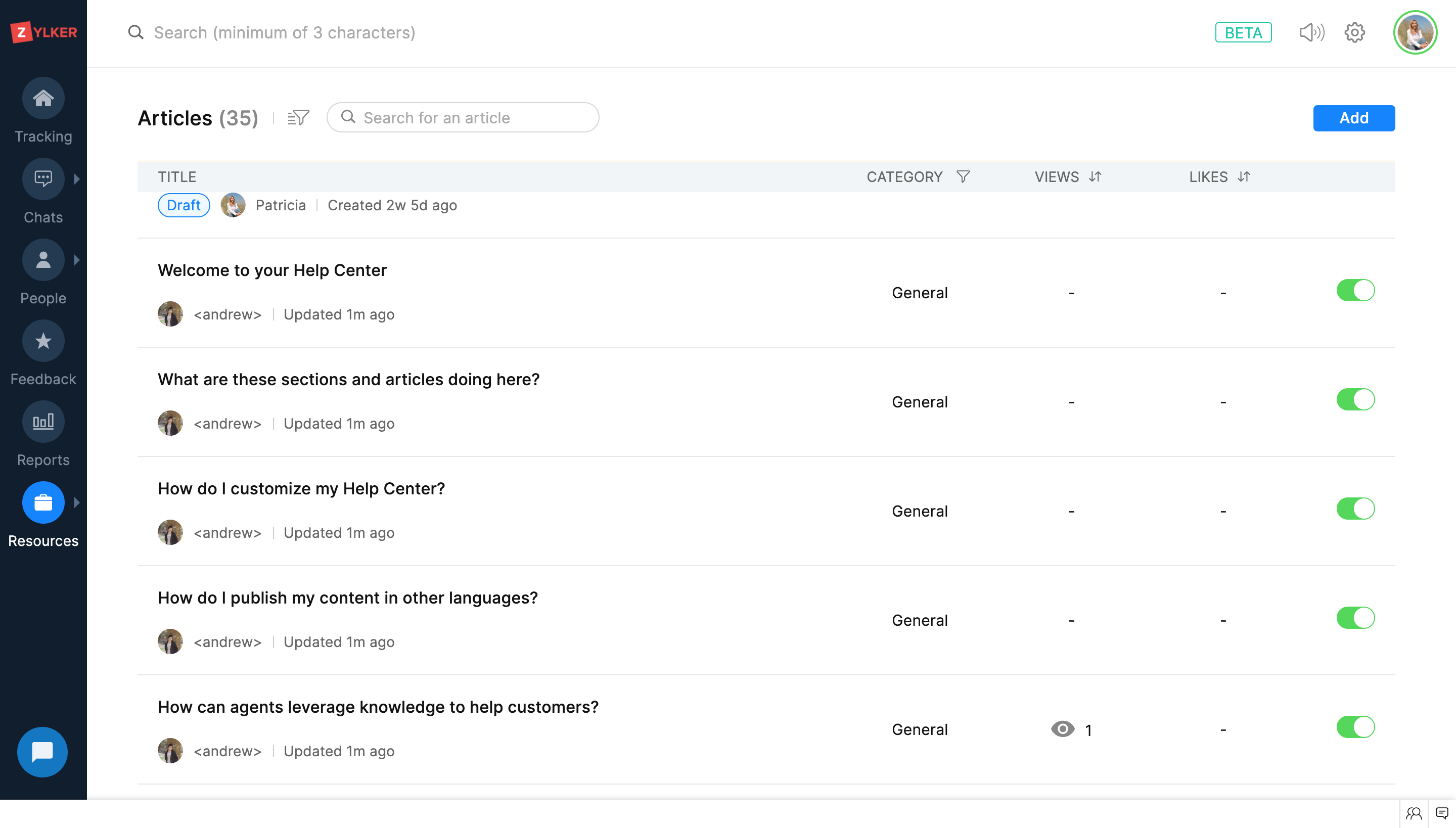Open the Reports chart icon
1456x828 pixels.
43,422
